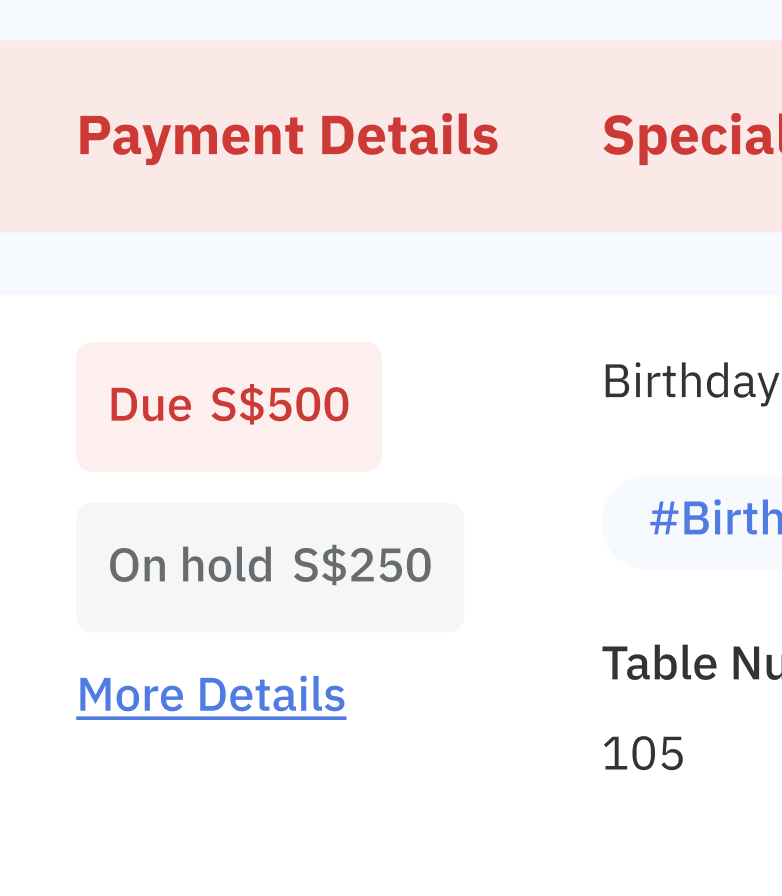Select the On hold S$250 badge
Viewport: 782px width, 896px height.
point(270,566)
